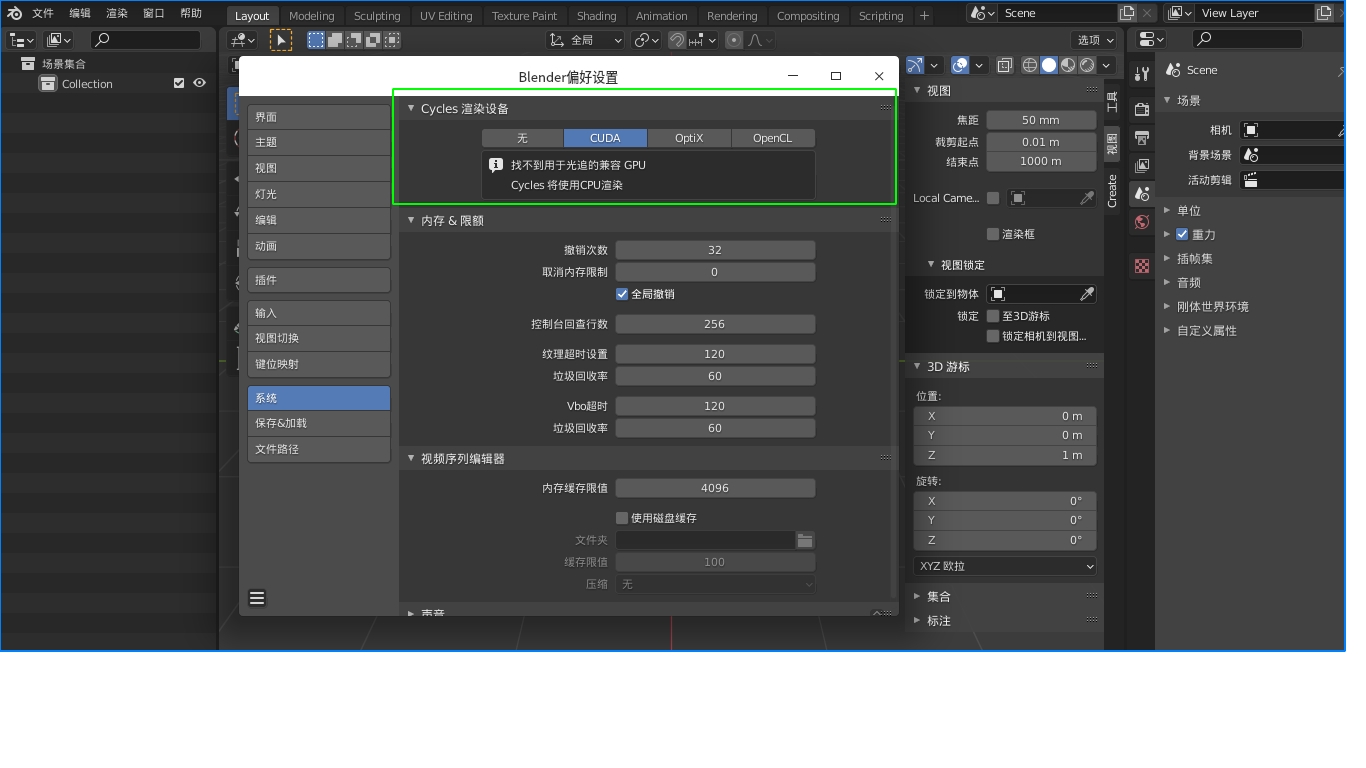The width and height of the screenshot is (1366, 768).
Task: Click eyedropper next to 锁定到物体 field
Action: click(x=1087, y=294)
